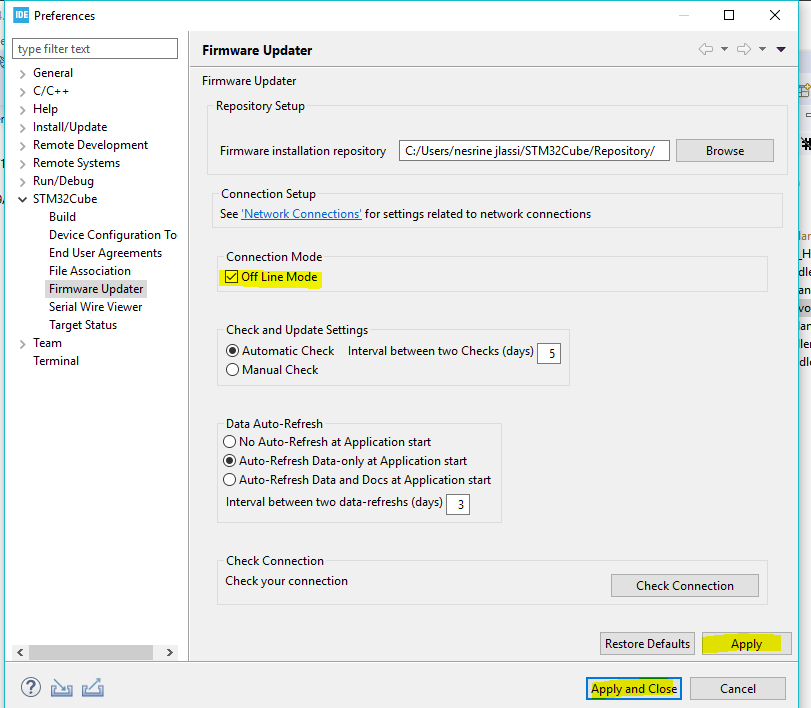This screenshot has width=811, height=708.
Task: Select the Terminal preference page
Action: pos(56,361)
